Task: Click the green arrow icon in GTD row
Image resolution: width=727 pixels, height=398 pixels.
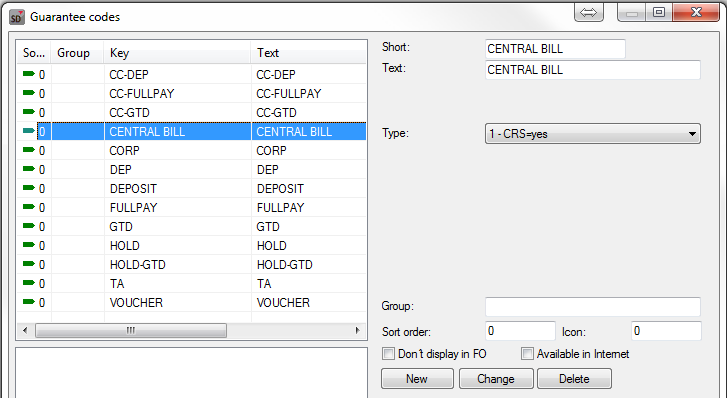Action: 29,226
